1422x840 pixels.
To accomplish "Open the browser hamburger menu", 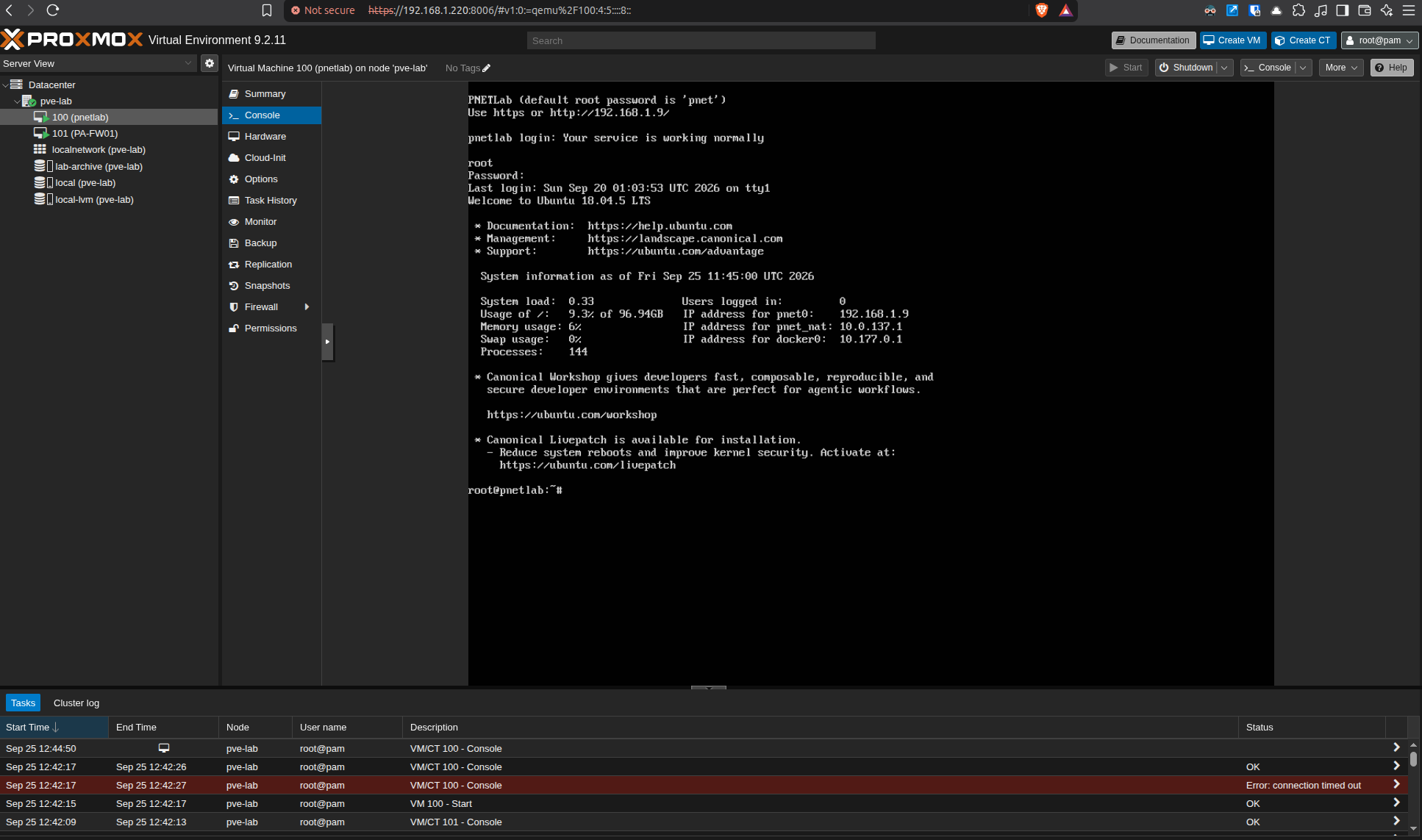I will point(1409,10).
